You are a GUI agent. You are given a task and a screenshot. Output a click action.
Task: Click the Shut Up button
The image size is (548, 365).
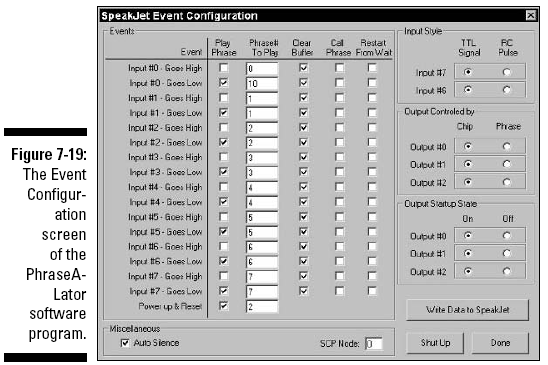pyautogui.click(x=435, y=343)
